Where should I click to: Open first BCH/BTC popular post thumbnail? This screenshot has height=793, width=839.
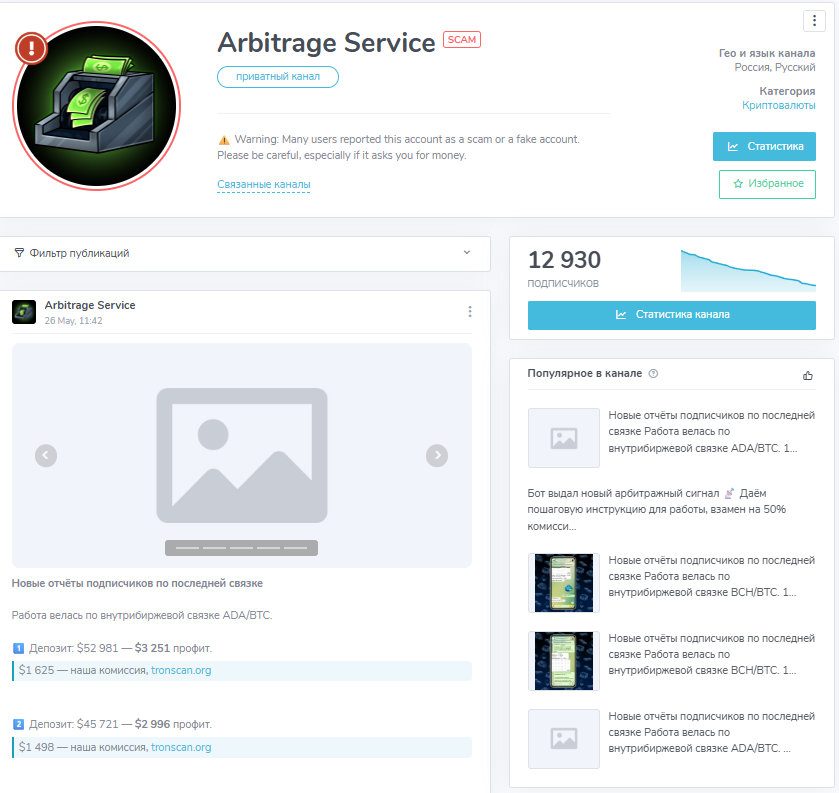(564, 583)
